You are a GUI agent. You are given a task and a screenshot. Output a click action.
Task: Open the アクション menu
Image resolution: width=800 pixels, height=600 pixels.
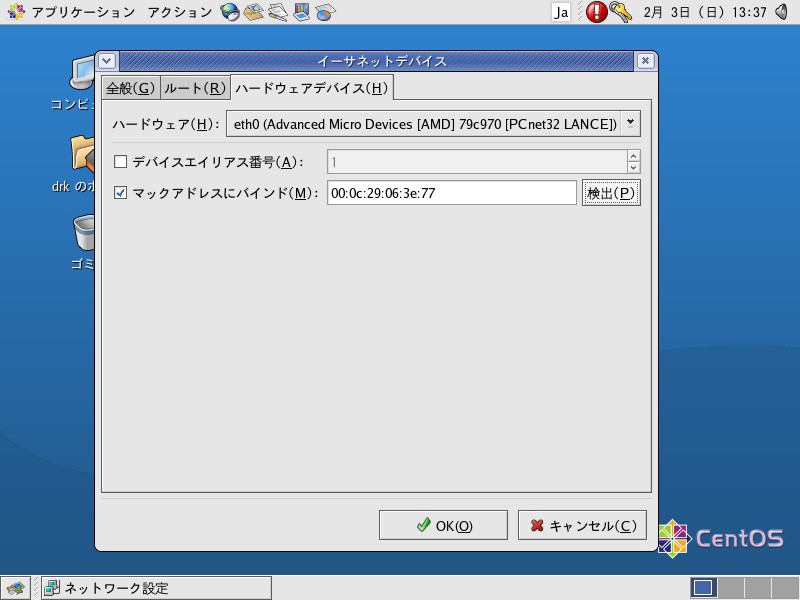point(180,12)
